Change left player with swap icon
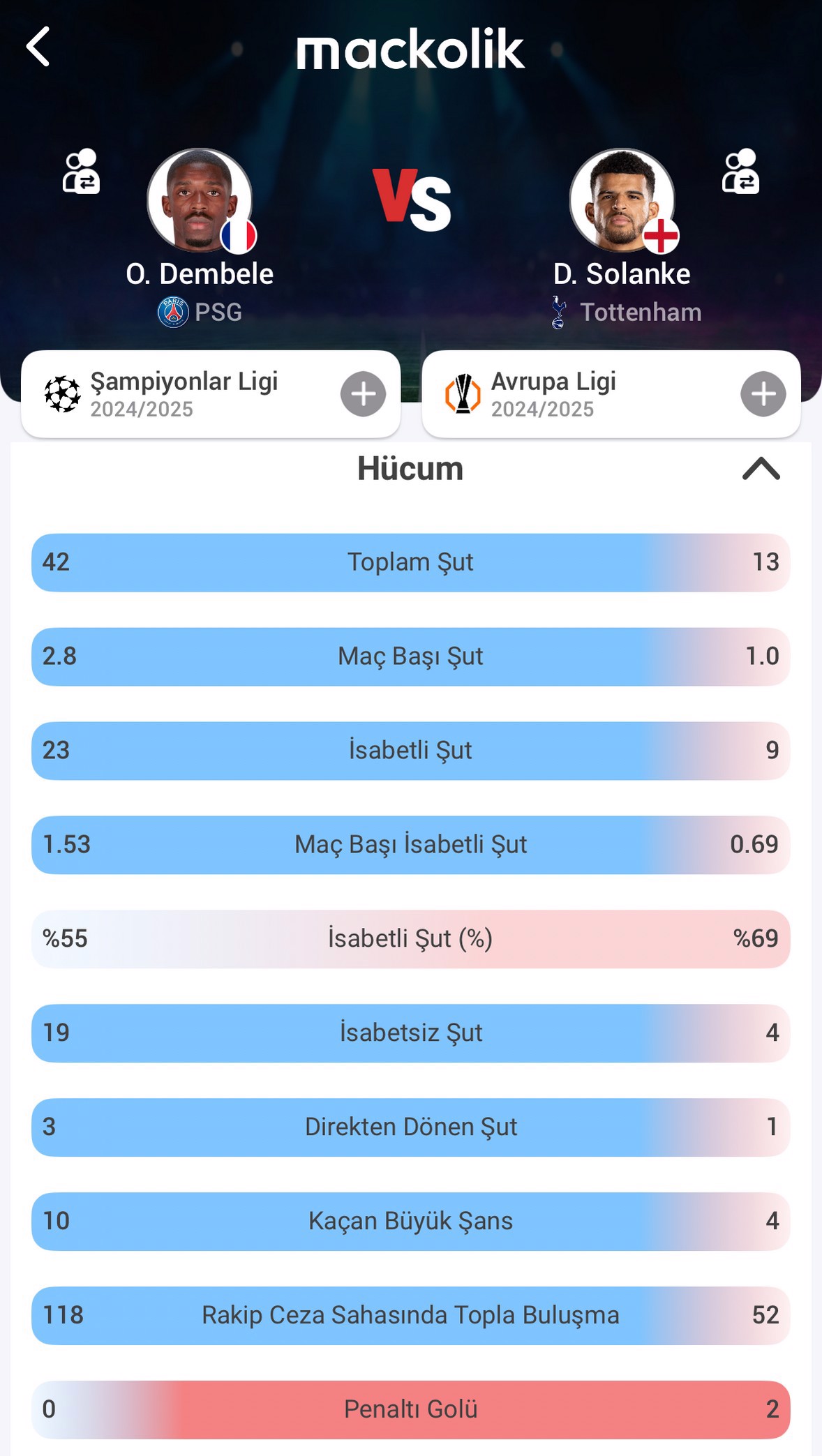Image resolution: width=822 pixels, height=1456 pixels. 81,171
